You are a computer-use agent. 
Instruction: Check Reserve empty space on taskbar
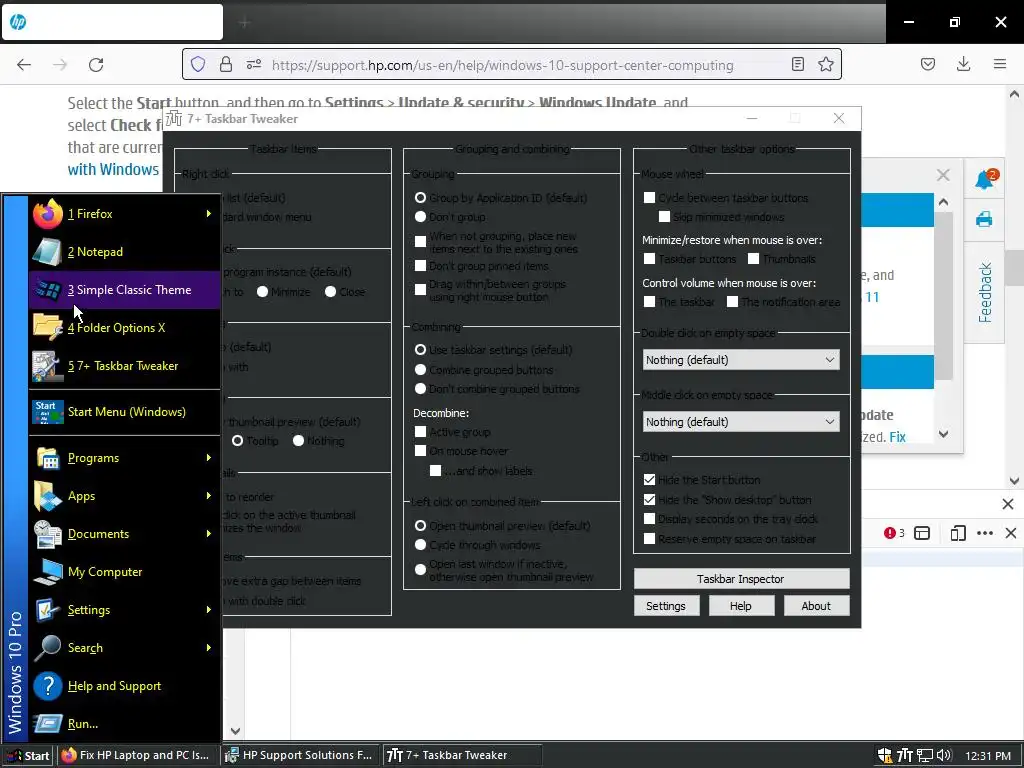tap(649, 539)
